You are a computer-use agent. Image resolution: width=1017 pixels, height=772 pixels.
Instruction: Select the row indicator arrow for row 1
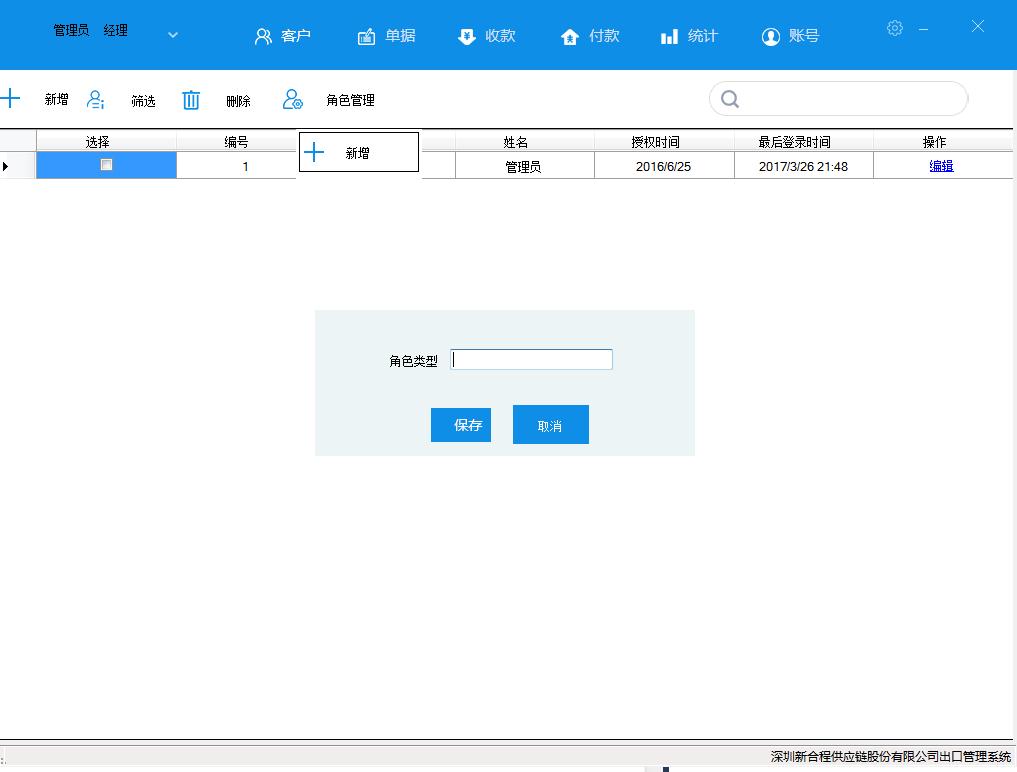(6, 166)
